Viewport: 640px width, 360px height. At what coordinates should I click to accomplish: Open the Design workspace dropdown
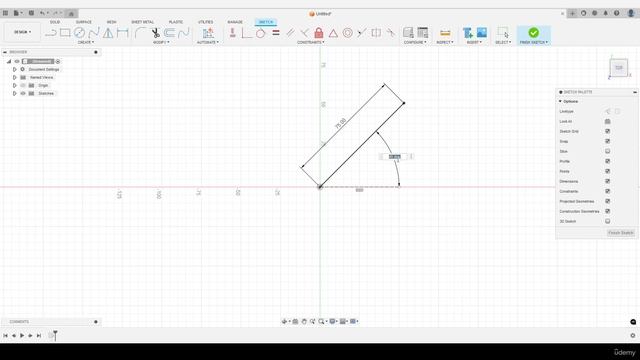tap(22, 32)
